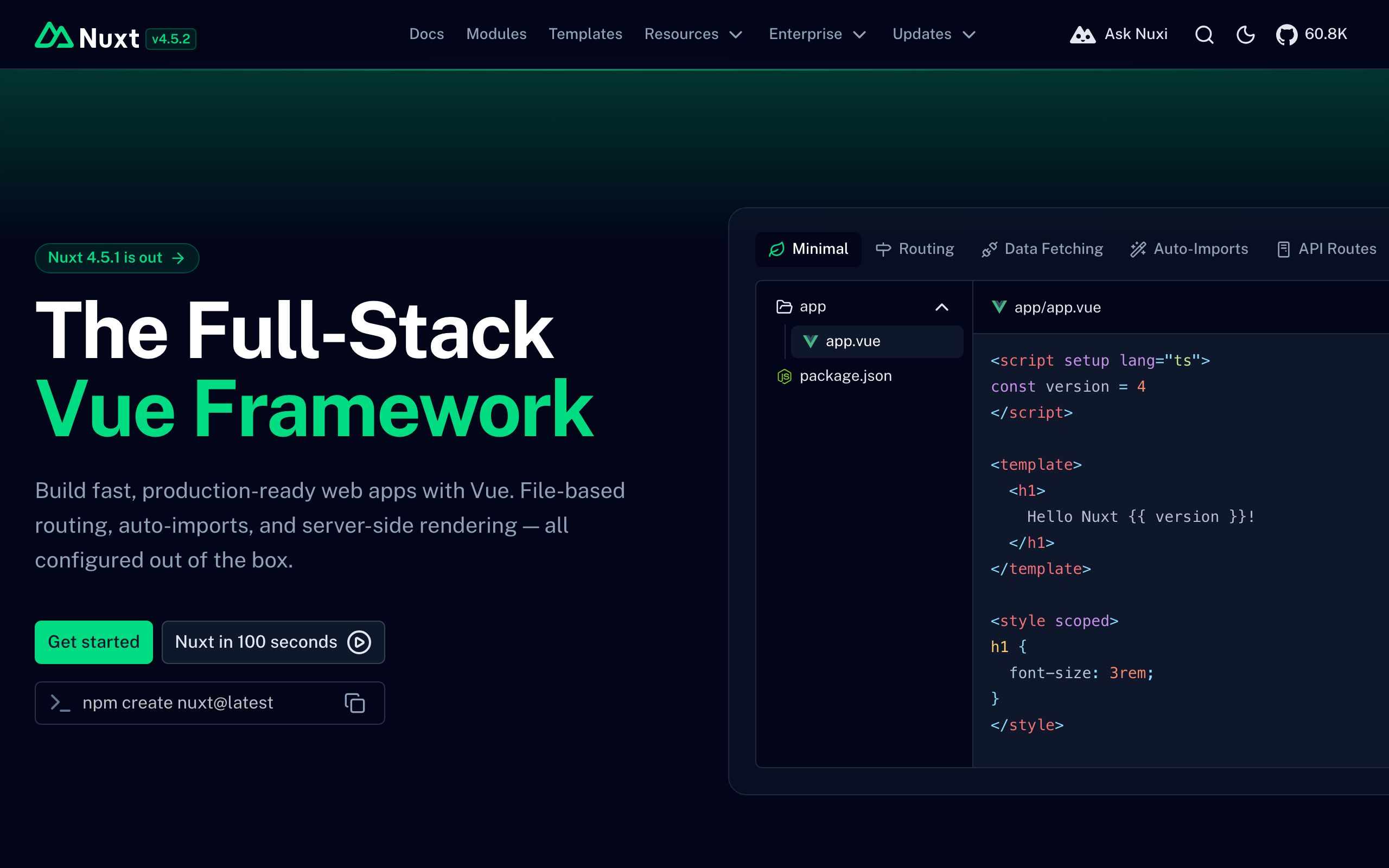Go to Templates in navigation
This screenshot has height=868, width=1389.
click(x=585, y=34)
